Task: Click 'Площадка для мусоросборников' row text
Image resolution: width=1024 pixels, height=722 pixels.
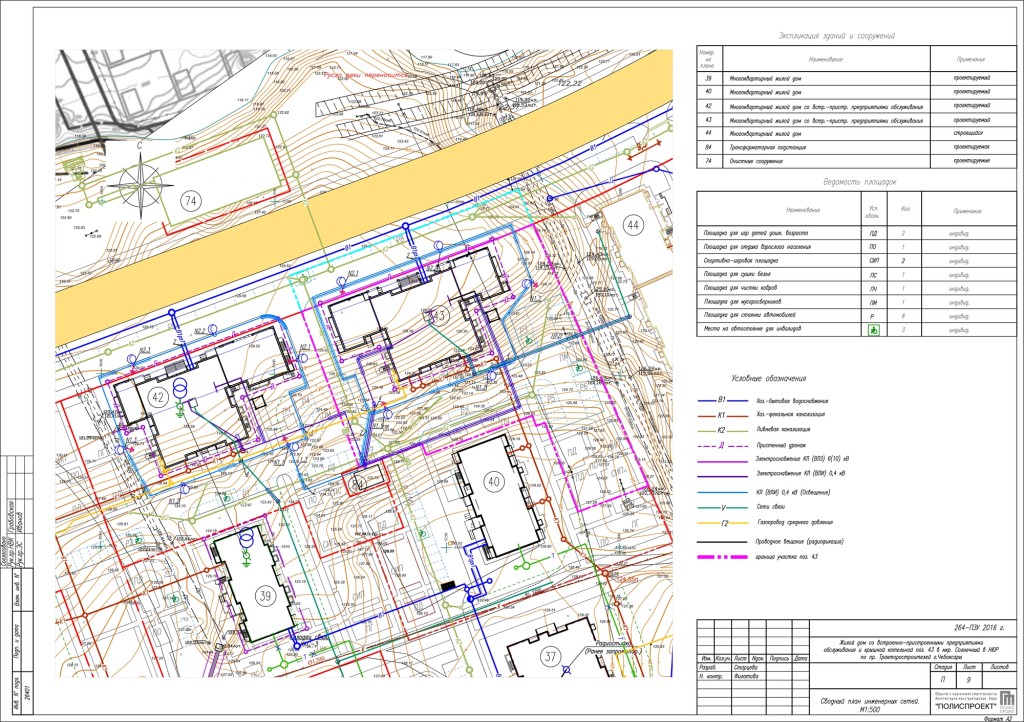Action: click(x=742, y=302)
